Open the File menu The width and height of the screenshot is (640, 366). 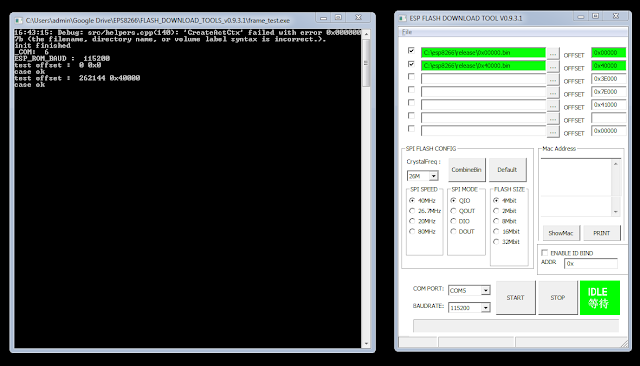(x=407, y=32)
